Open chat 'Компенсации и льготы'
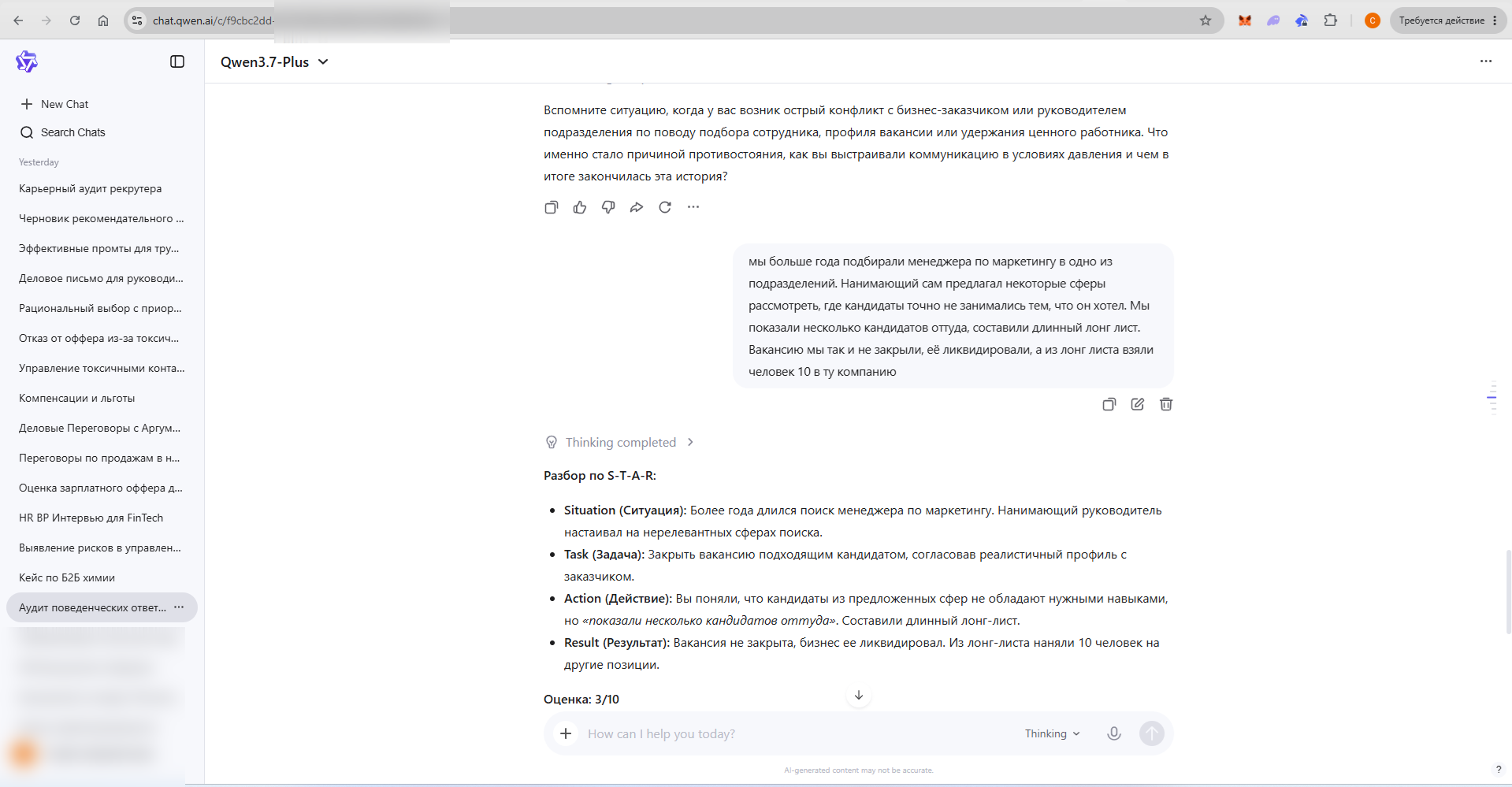This screenshot has height=787, width=1512. [102, 398]
